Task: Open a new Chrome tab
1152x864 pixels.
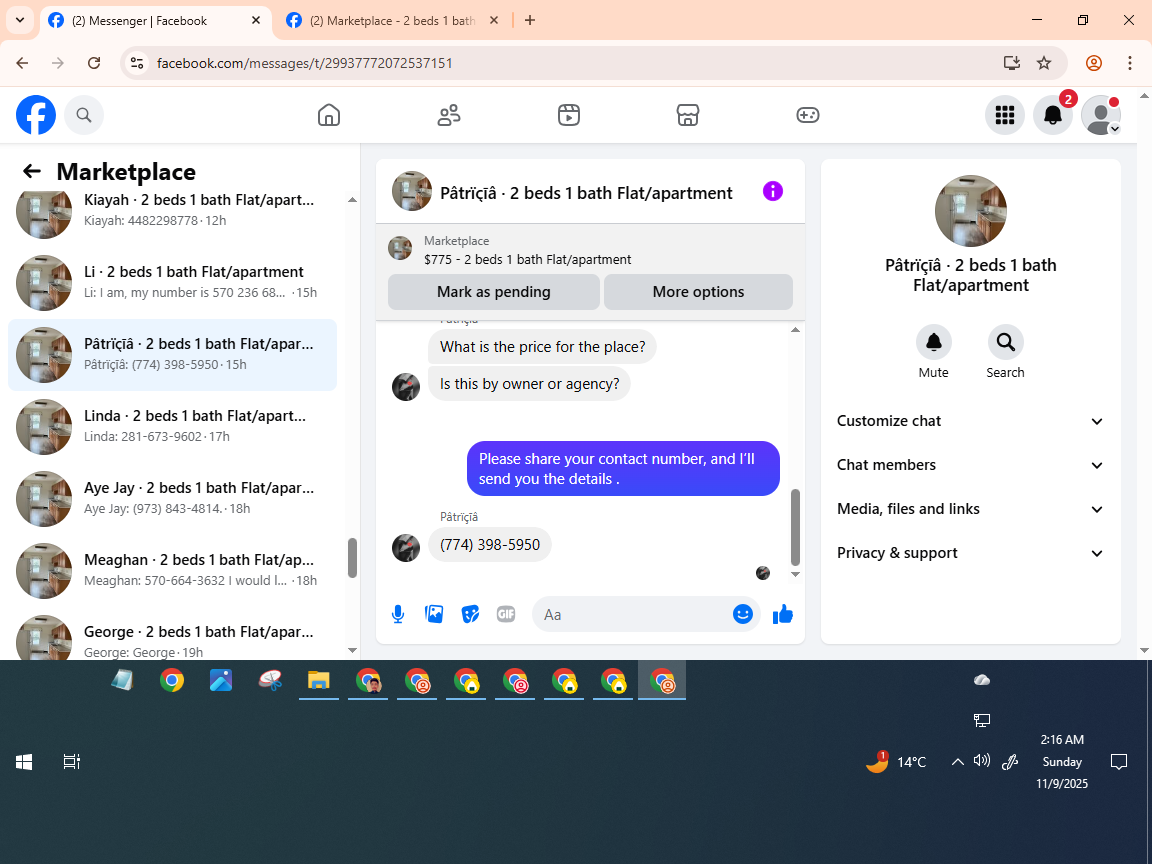Action: tap(530, 21)
